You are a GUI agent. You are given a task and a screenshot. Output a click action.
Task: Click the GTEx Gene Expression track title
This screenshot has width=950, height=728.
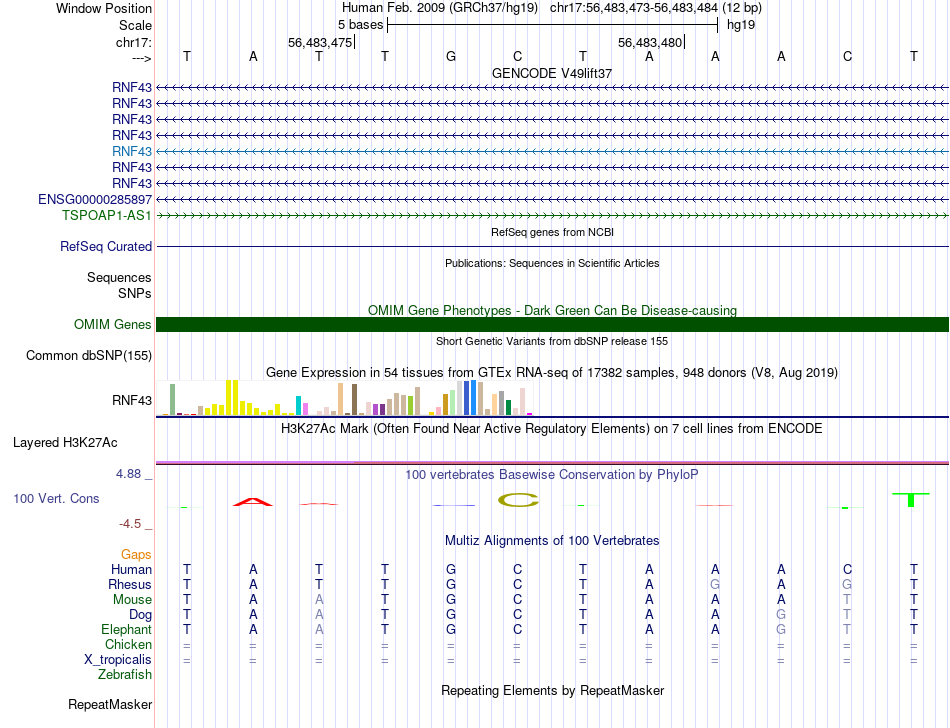pyautogui.click(x=552, y=372)
